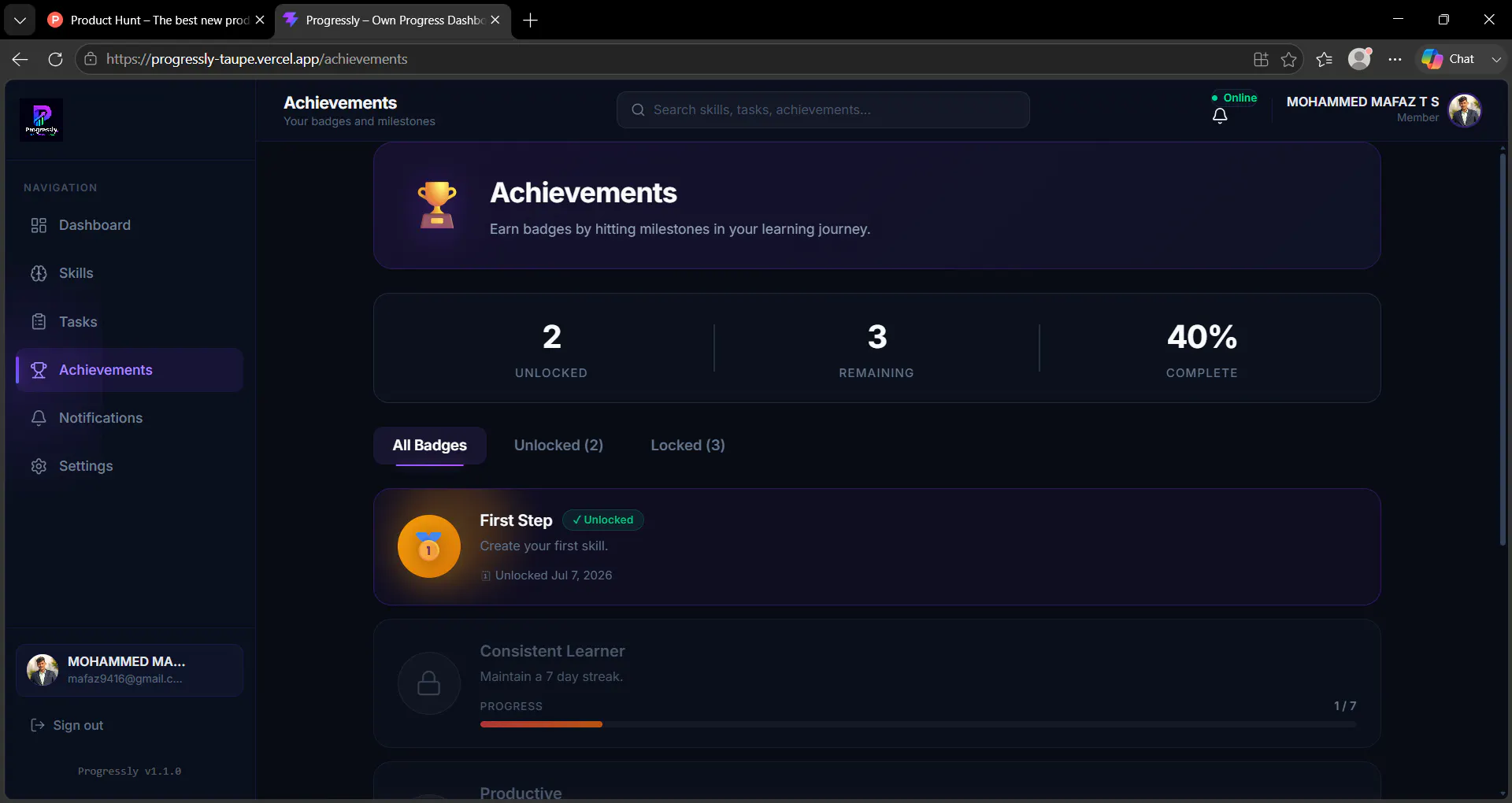1512x803 pixels.
Task: Open the browser profile icon
Action: pos(1360,59)
